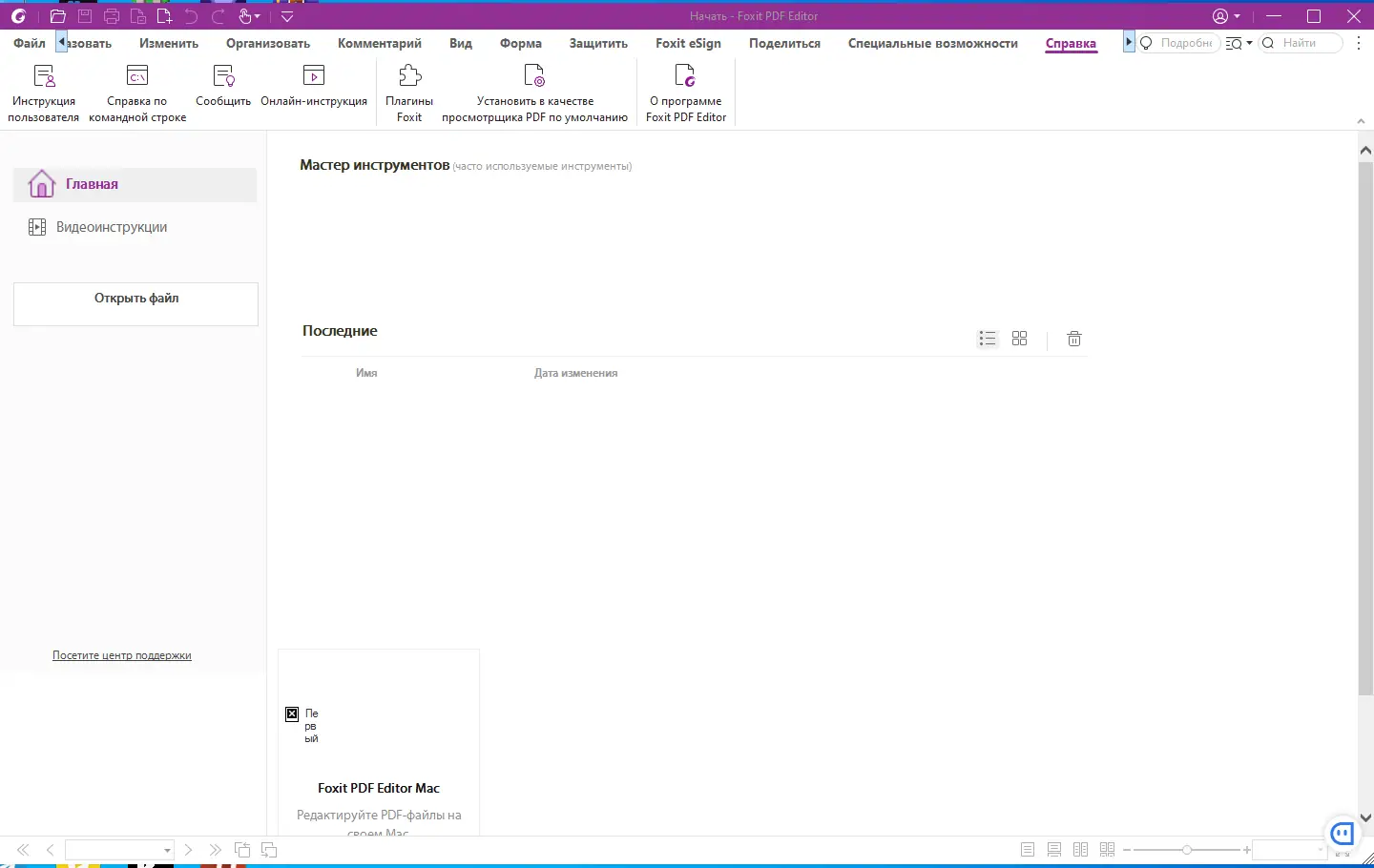
Task: Switch to the Вид tab
Action: coord(461,44)
